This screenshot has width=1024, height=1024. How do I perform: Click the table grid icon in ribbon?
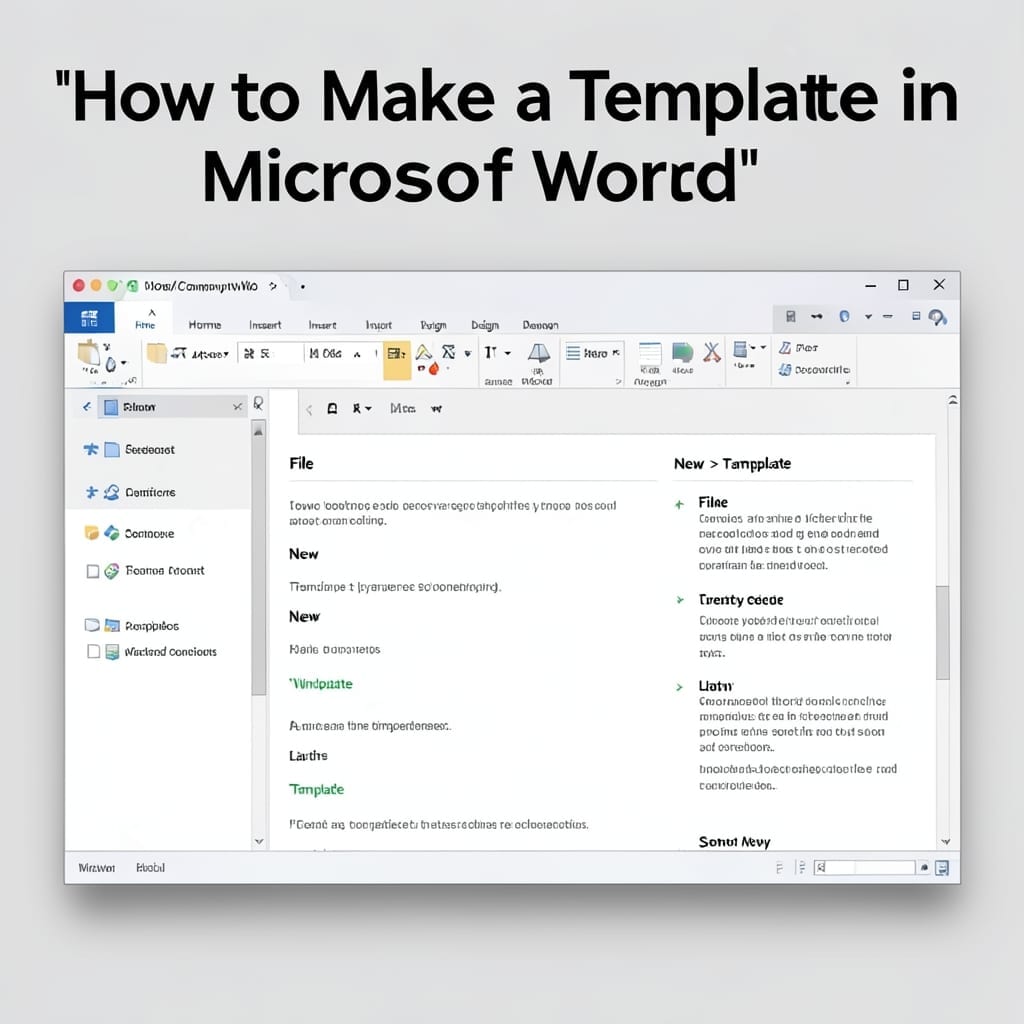(x=740, y=349)
